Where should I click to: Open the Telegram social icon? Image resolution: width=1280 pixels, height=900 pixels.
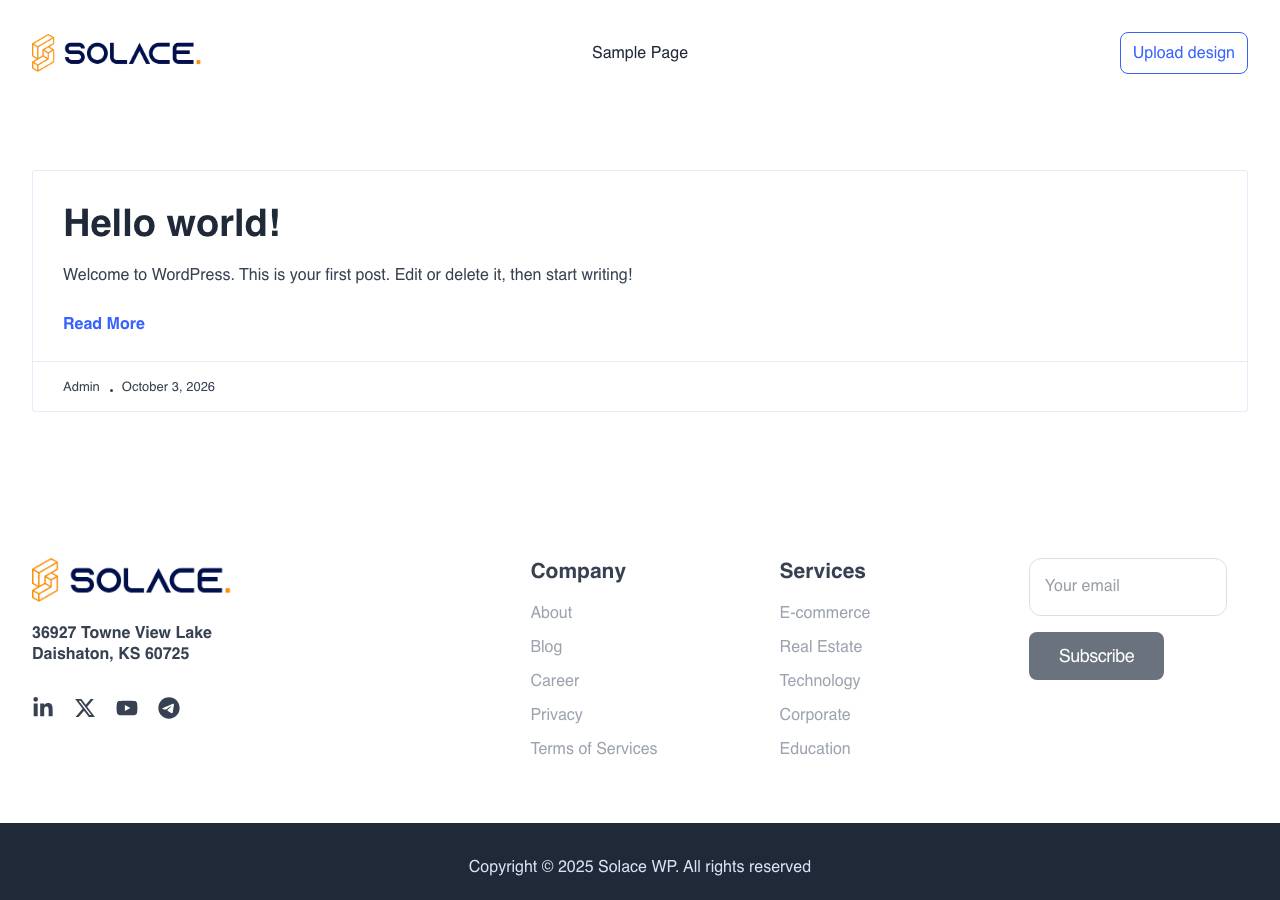[x=169, y=708]
